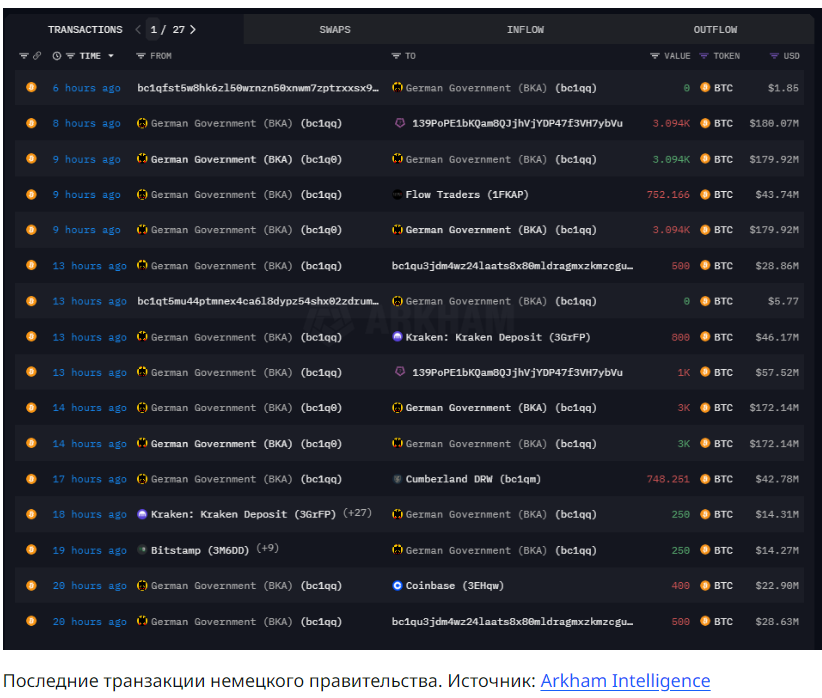Select the OUTFLOW tab
Image resolution: width=822 pixels, height=698 pixels.
tap(715, 30)
